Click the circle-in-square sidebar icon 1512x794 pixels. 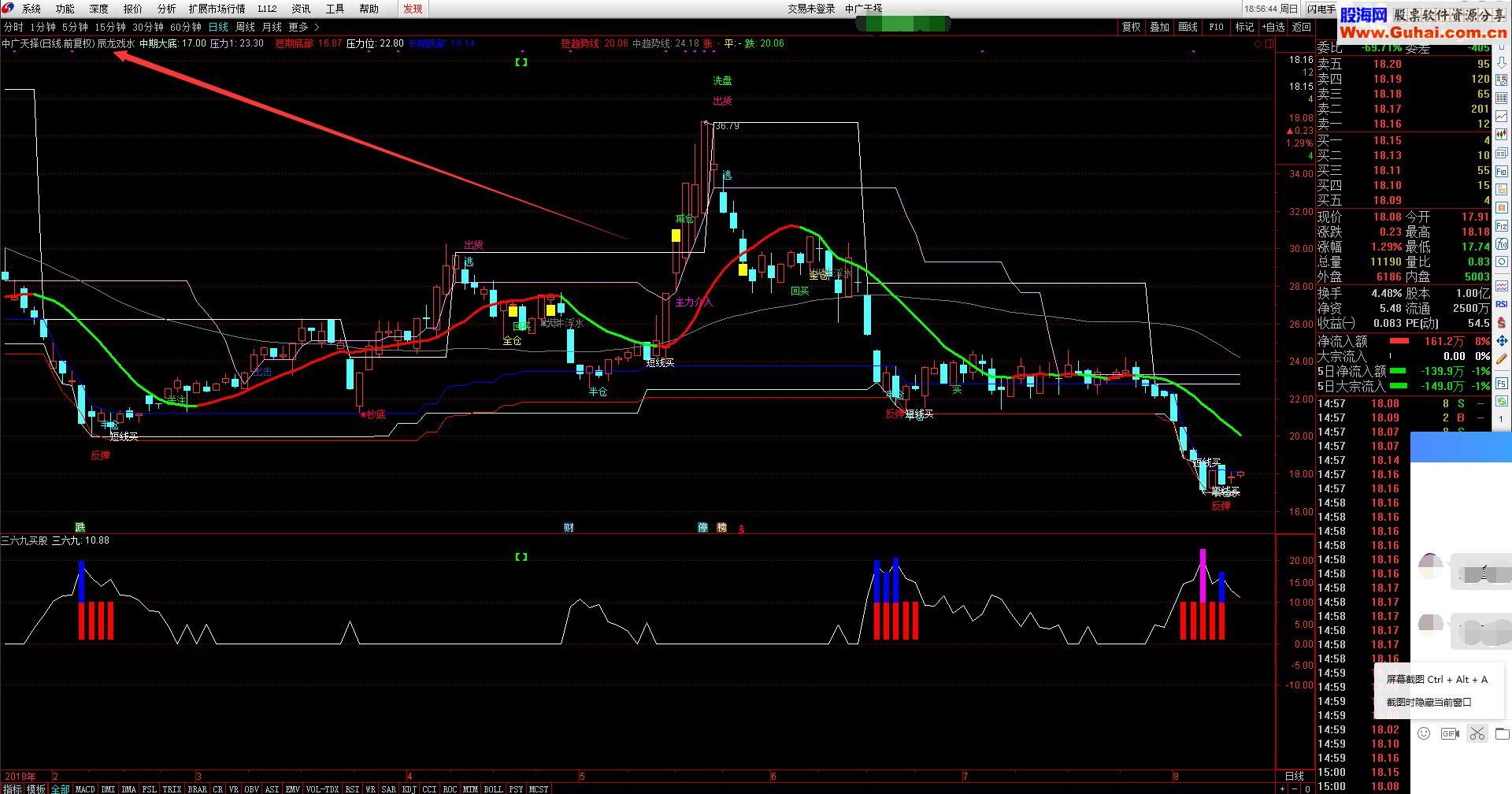point(1502,262)
